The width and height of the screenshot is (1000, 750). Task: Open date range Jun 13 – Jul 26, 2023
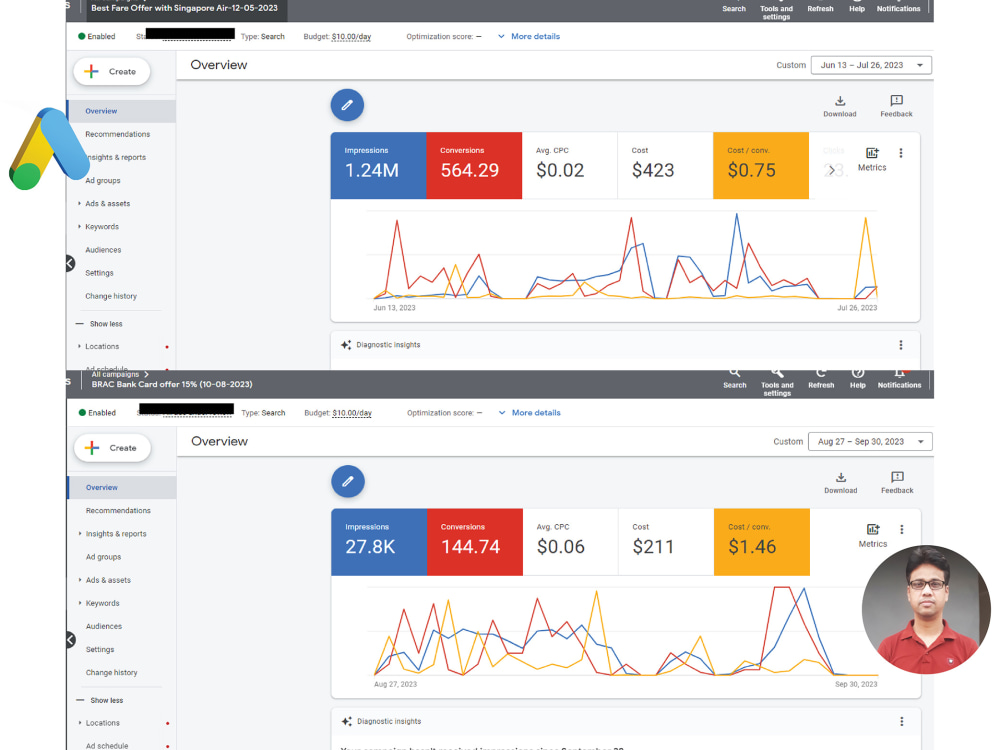click(x=871, y=65)
